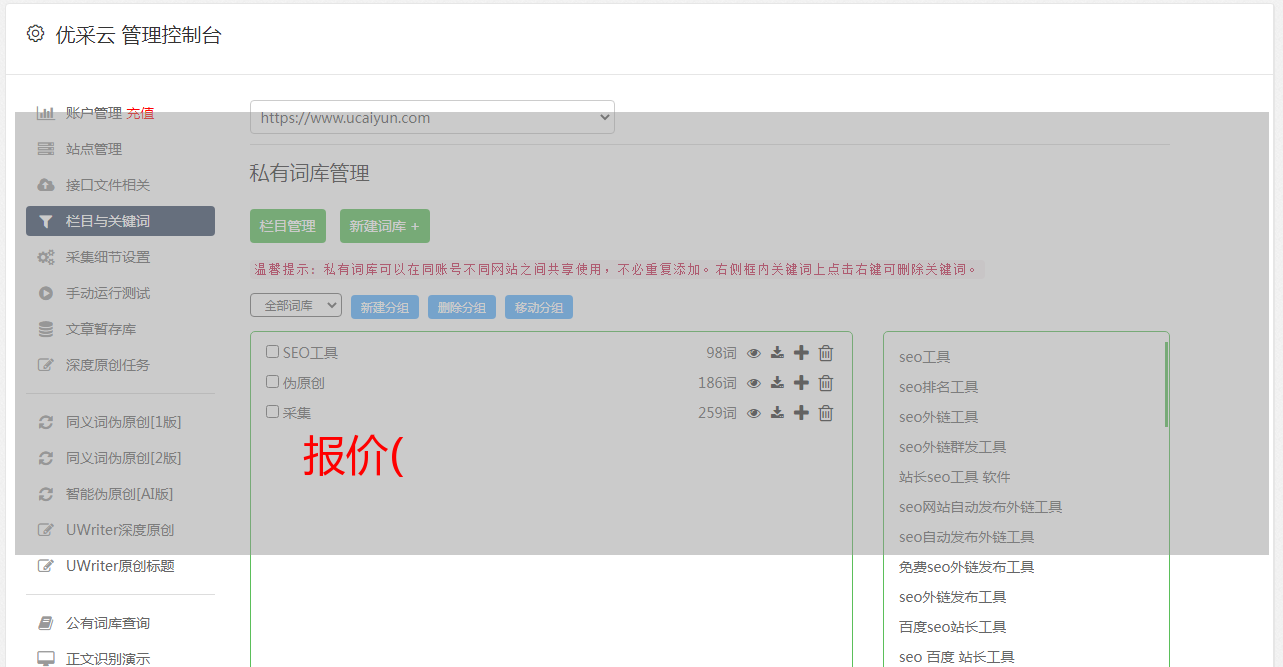
Task: Go to 采集细节设置 menu item
Action: [x=108, y=257]
